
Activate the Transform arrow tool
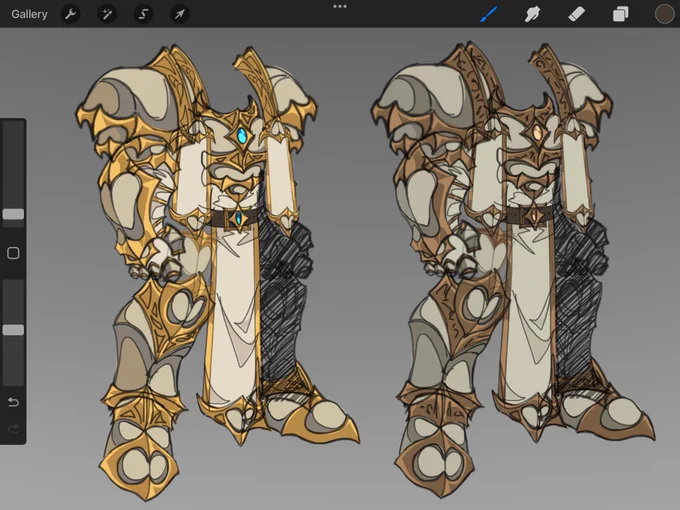(180, 14)
